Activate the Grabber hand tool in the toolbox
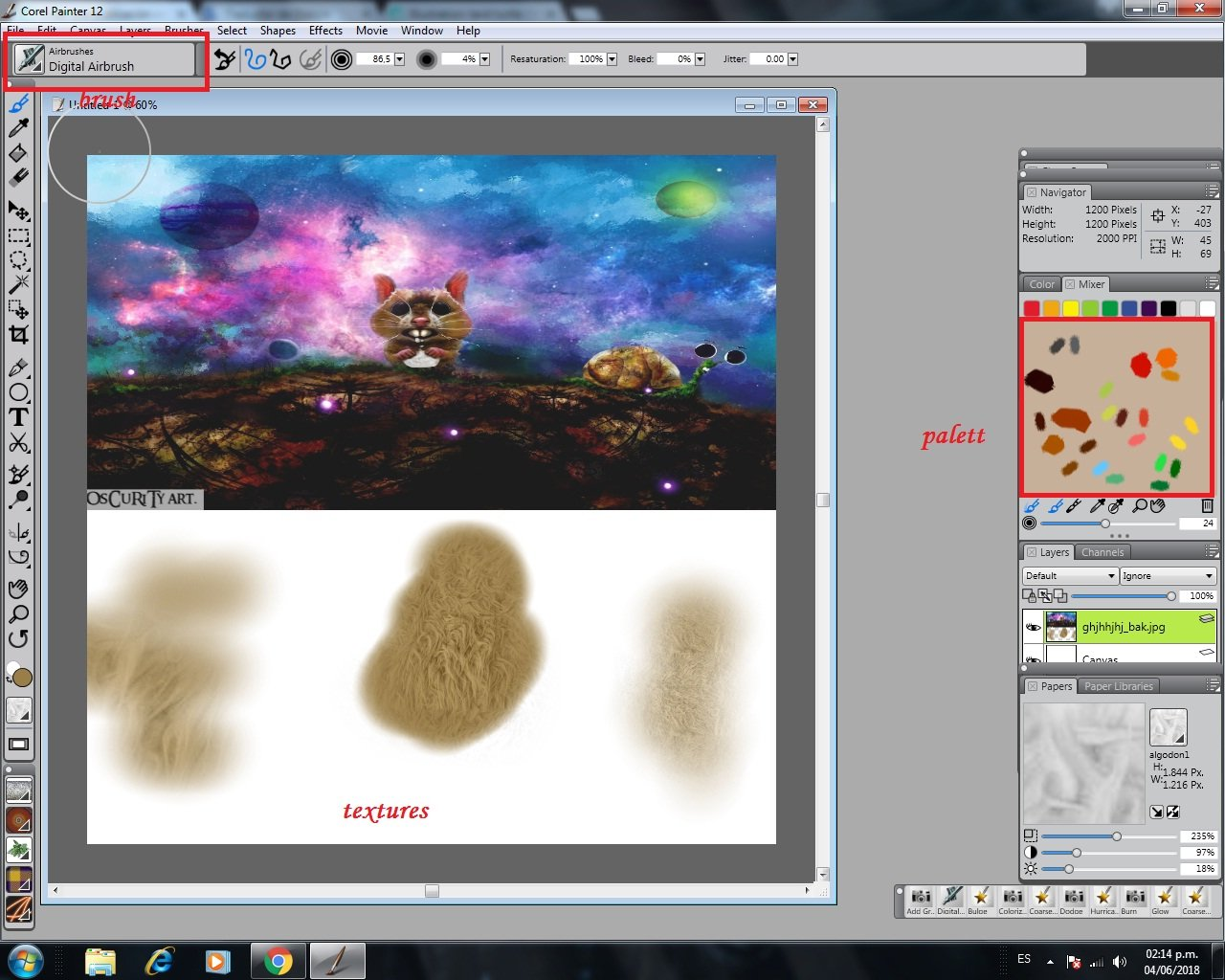1225x980 pixels. tap(19, 589)
